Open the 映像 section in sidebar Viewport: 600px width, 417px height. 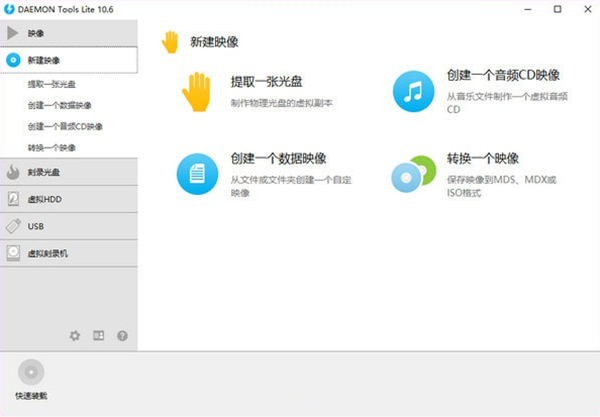coord(69,33)
